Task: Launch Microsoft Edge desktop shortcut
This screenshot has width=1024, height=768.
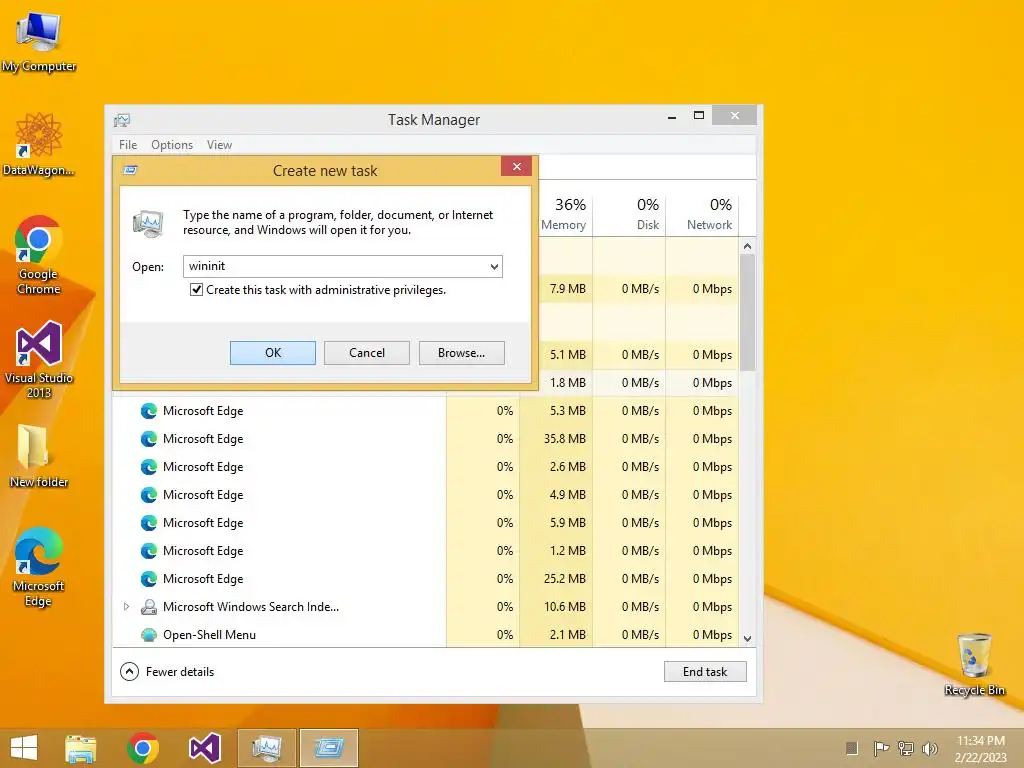Action: [x=39, y=567]
